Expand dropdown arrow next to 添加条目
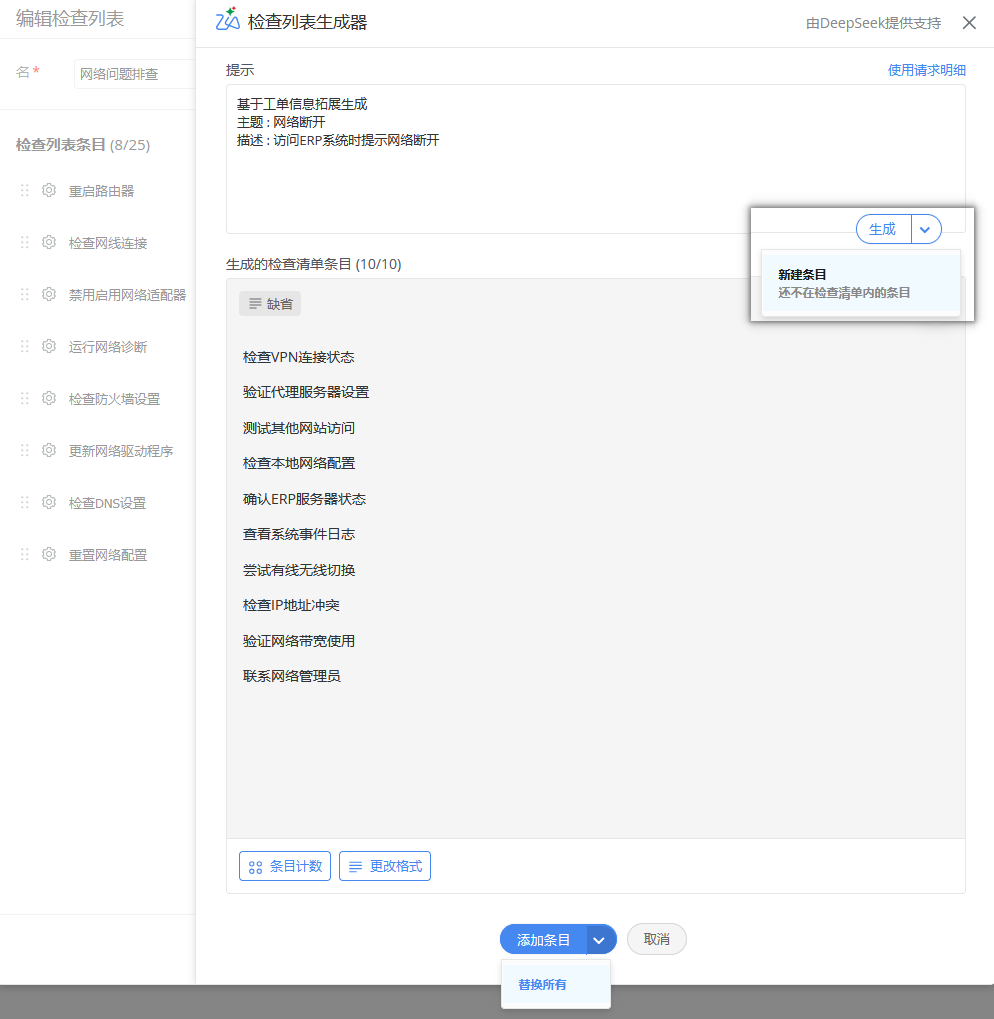The width and height of the screenshot is (994, 1019). 600,940
